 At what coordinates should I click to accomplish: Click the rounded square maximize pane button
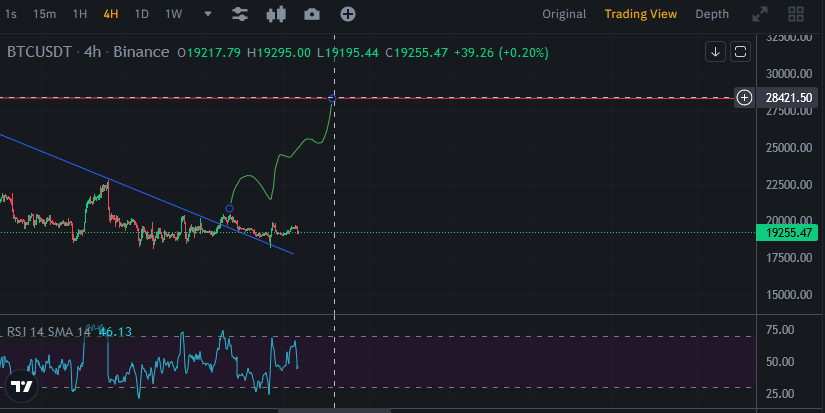pyautogui.click(x=740, y=52)
